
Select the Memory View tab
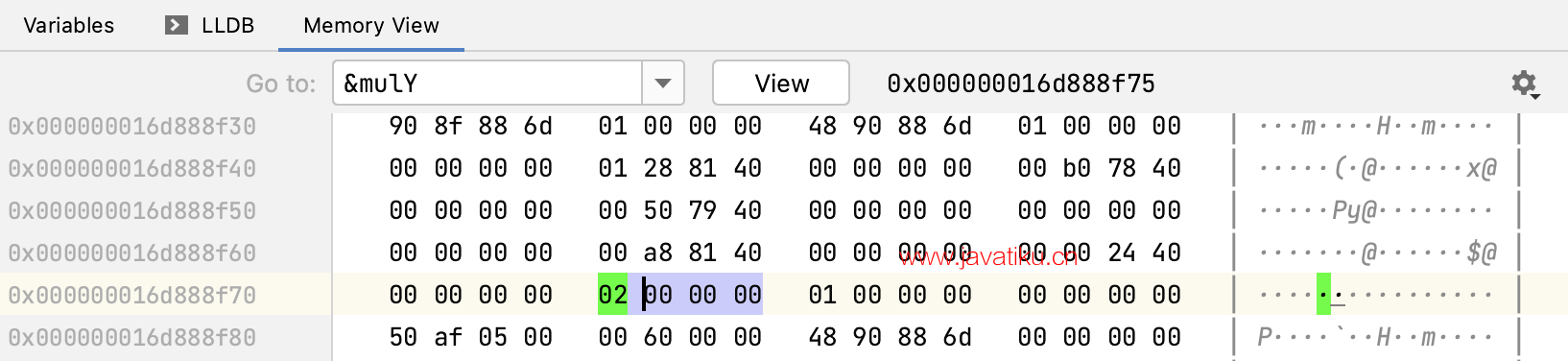371,25
